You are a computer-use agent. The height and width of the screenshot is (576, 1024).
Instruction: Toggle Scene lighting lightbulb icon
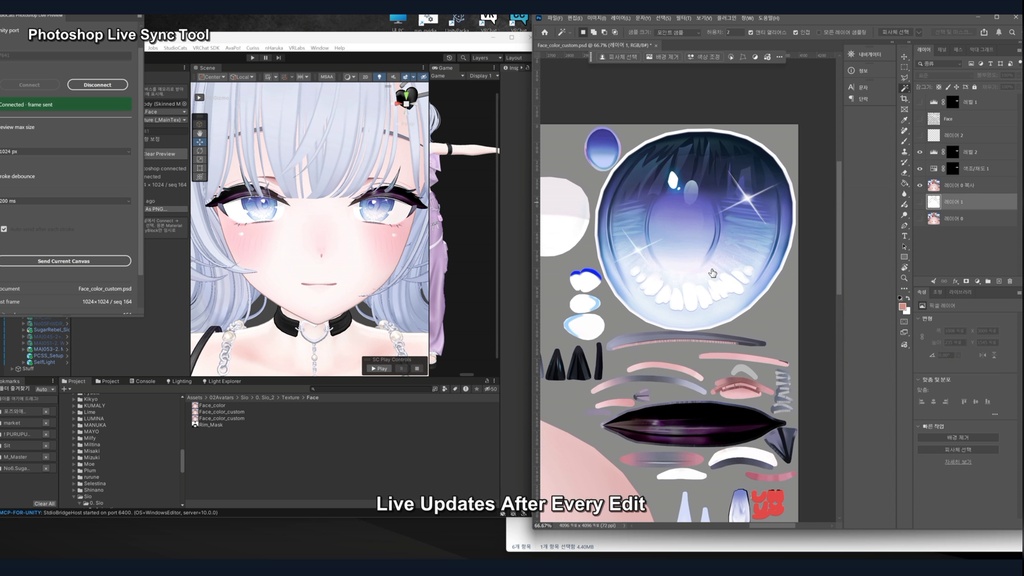[x=379, y=76]
